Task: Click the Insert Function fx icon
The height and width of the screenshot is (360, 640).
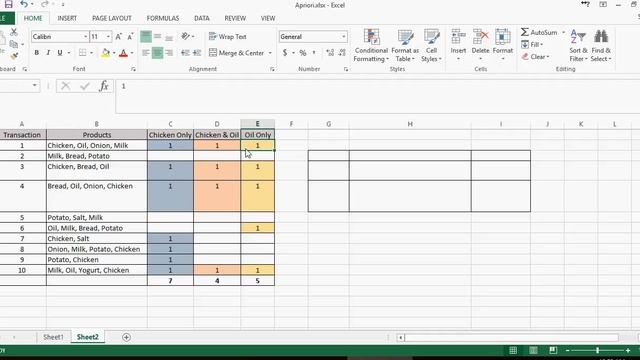Action: tap(104, 86)
